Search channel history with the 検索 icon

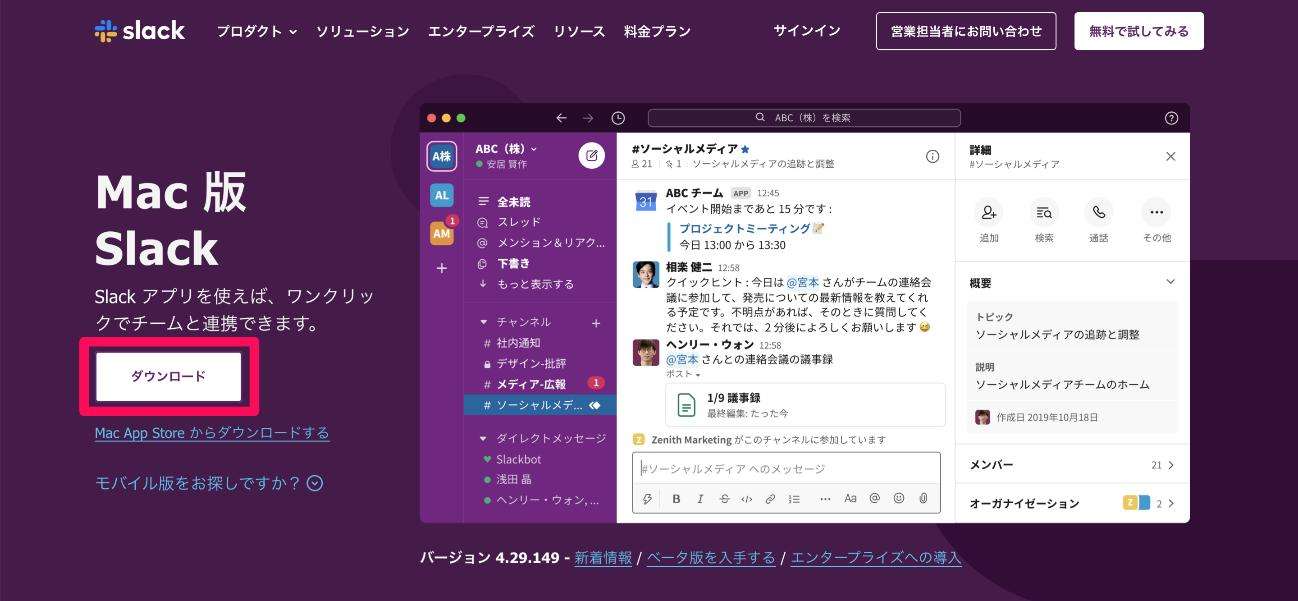pyautogui.click(x=1044, y=213)
